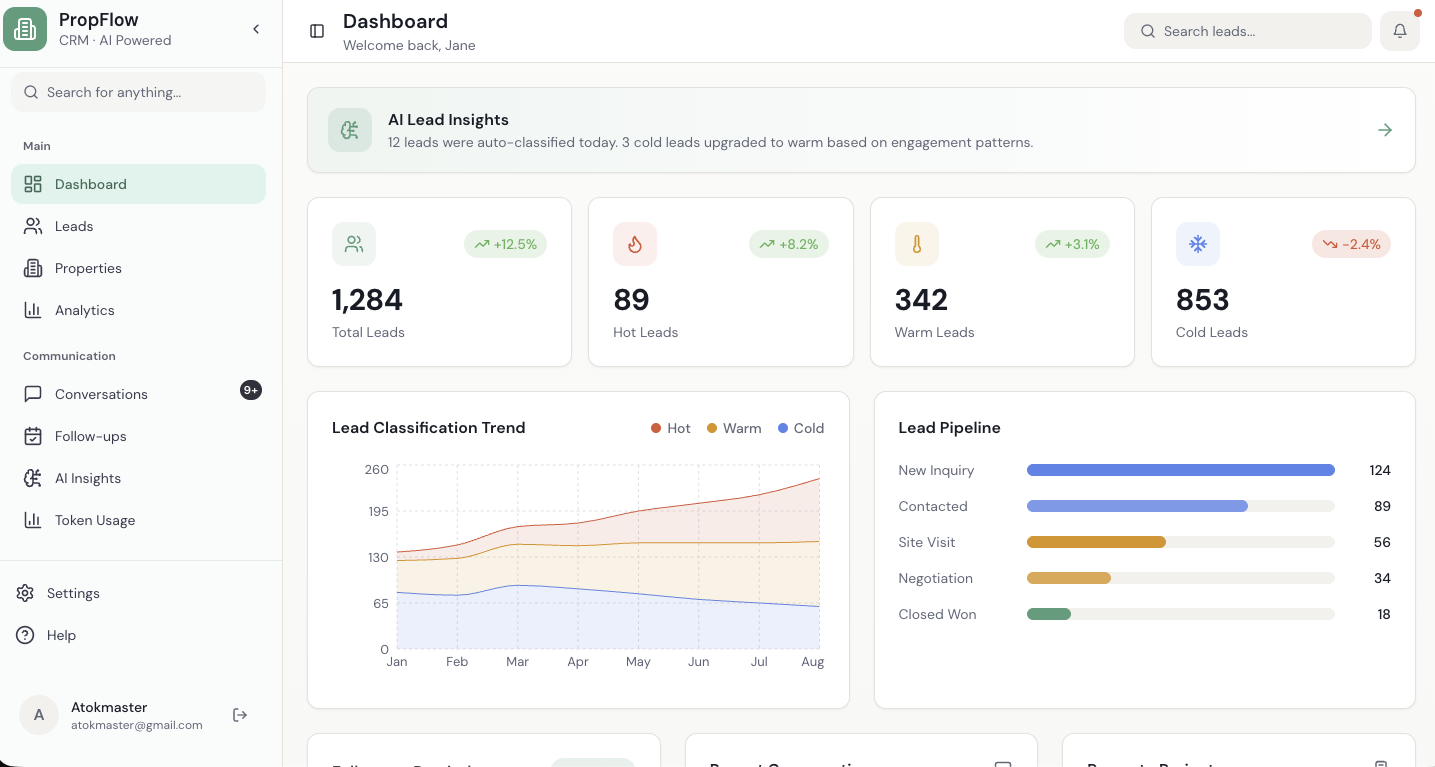
Task: Open AI Lead Insights using the arrow
Action: click(1385, 130)
